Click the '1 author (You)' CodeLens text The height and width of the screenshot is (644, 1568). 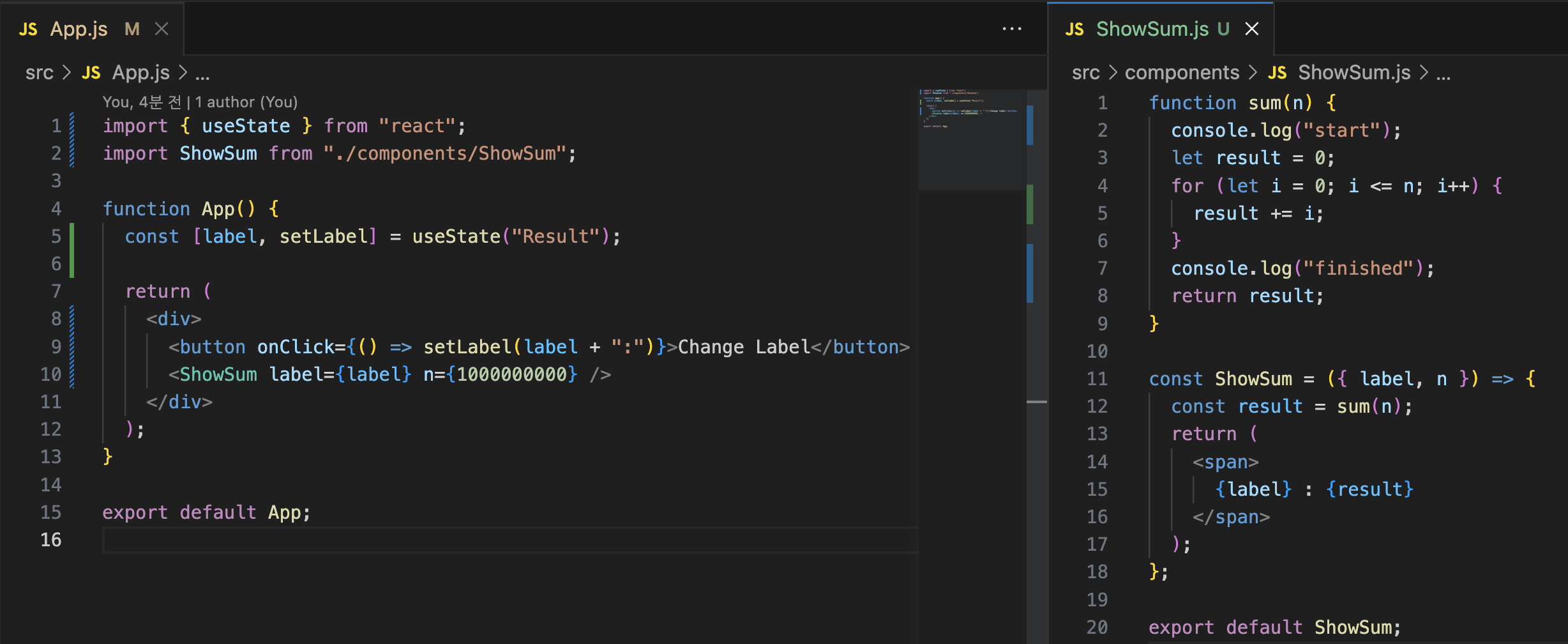[246, 102]
